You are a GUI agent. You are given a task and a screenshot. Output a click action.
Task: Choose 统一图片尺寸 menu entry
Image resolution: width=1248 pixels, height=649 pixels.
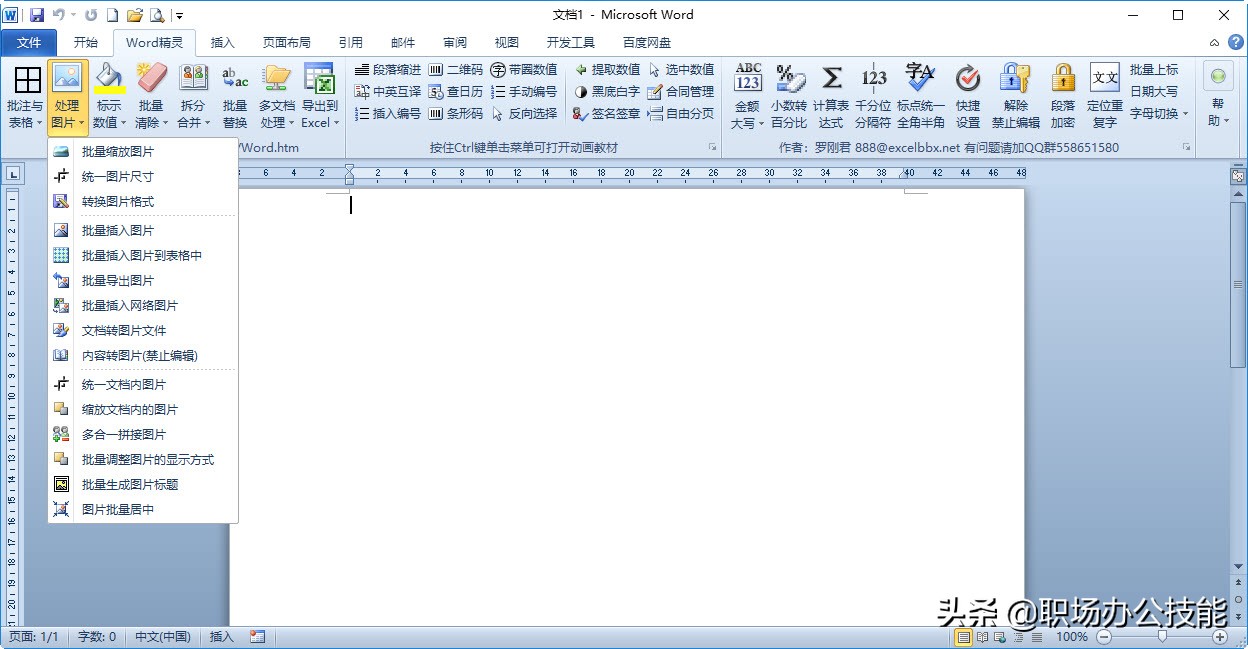tap(143, 177)
